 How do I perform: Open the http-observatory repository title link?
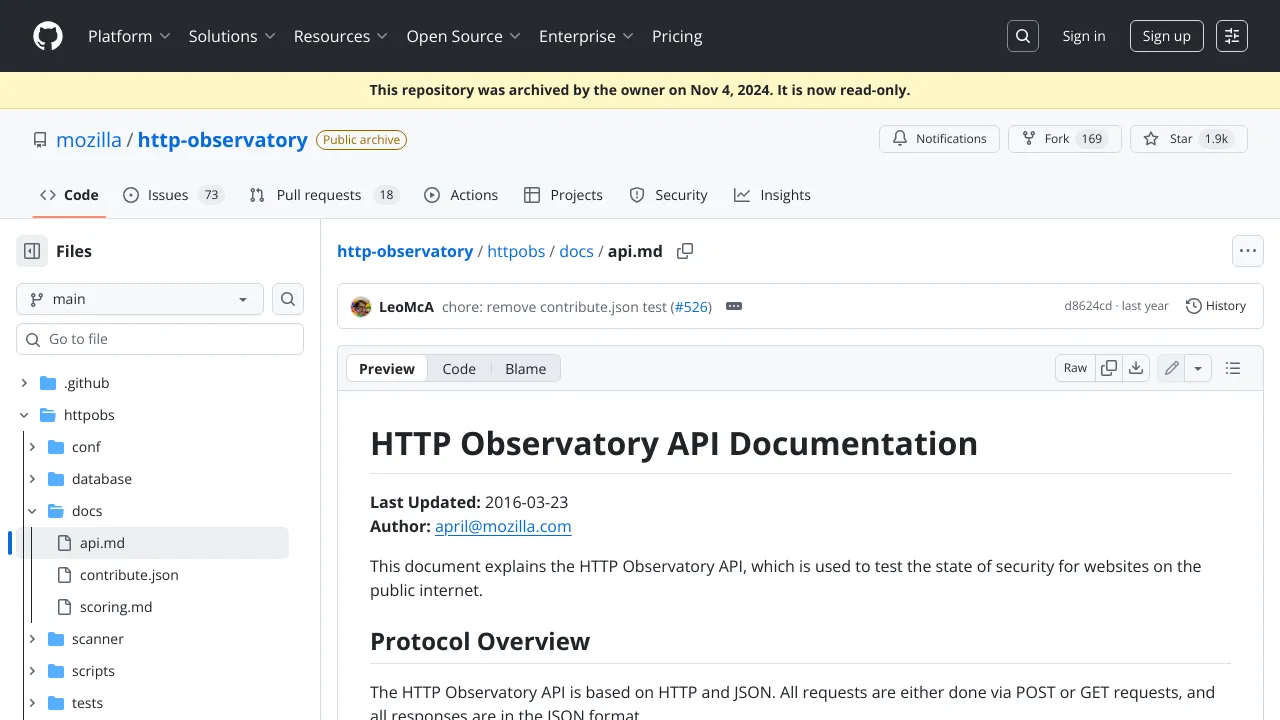(222, 140)
